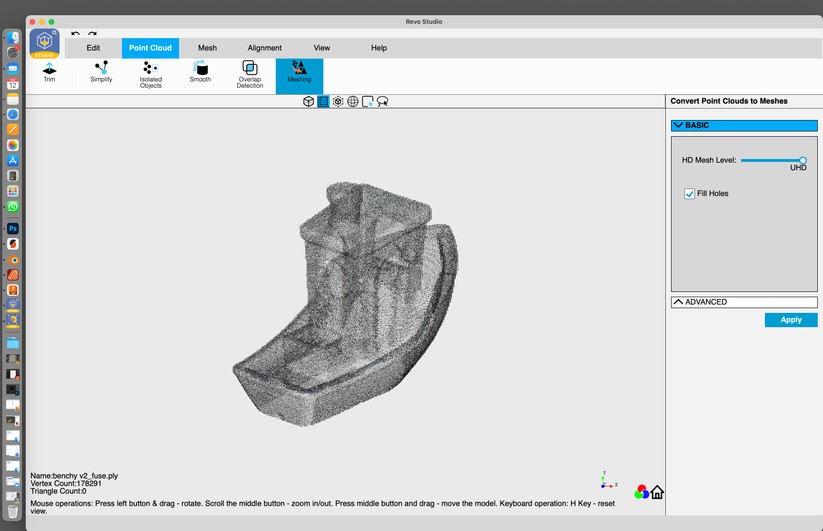Open the Mesh tab
The width and height of the screenshot is (823, 531).
click(207, 48)
